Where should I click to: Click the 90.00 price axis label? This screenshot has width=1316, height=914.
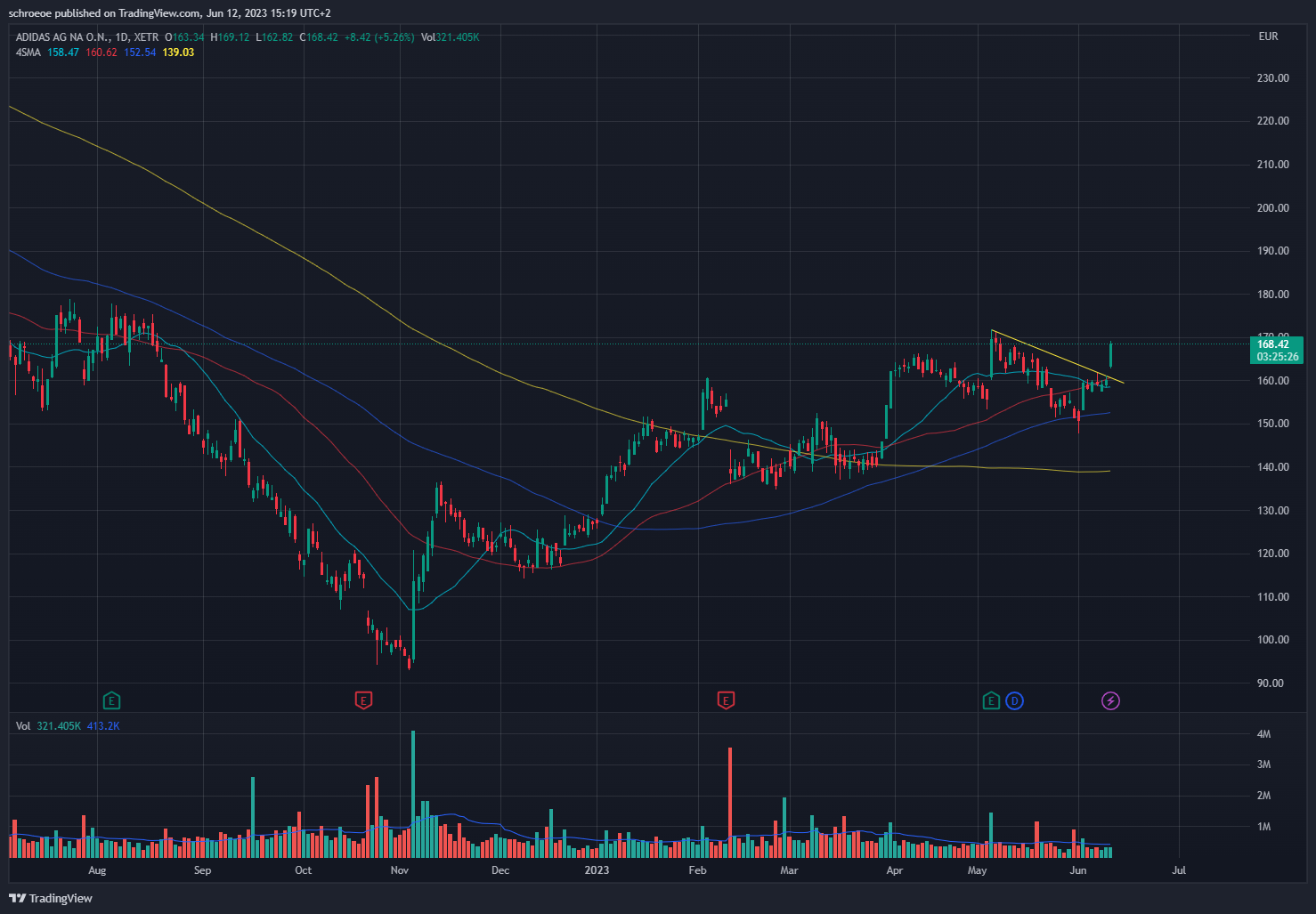pos(1270,683)
